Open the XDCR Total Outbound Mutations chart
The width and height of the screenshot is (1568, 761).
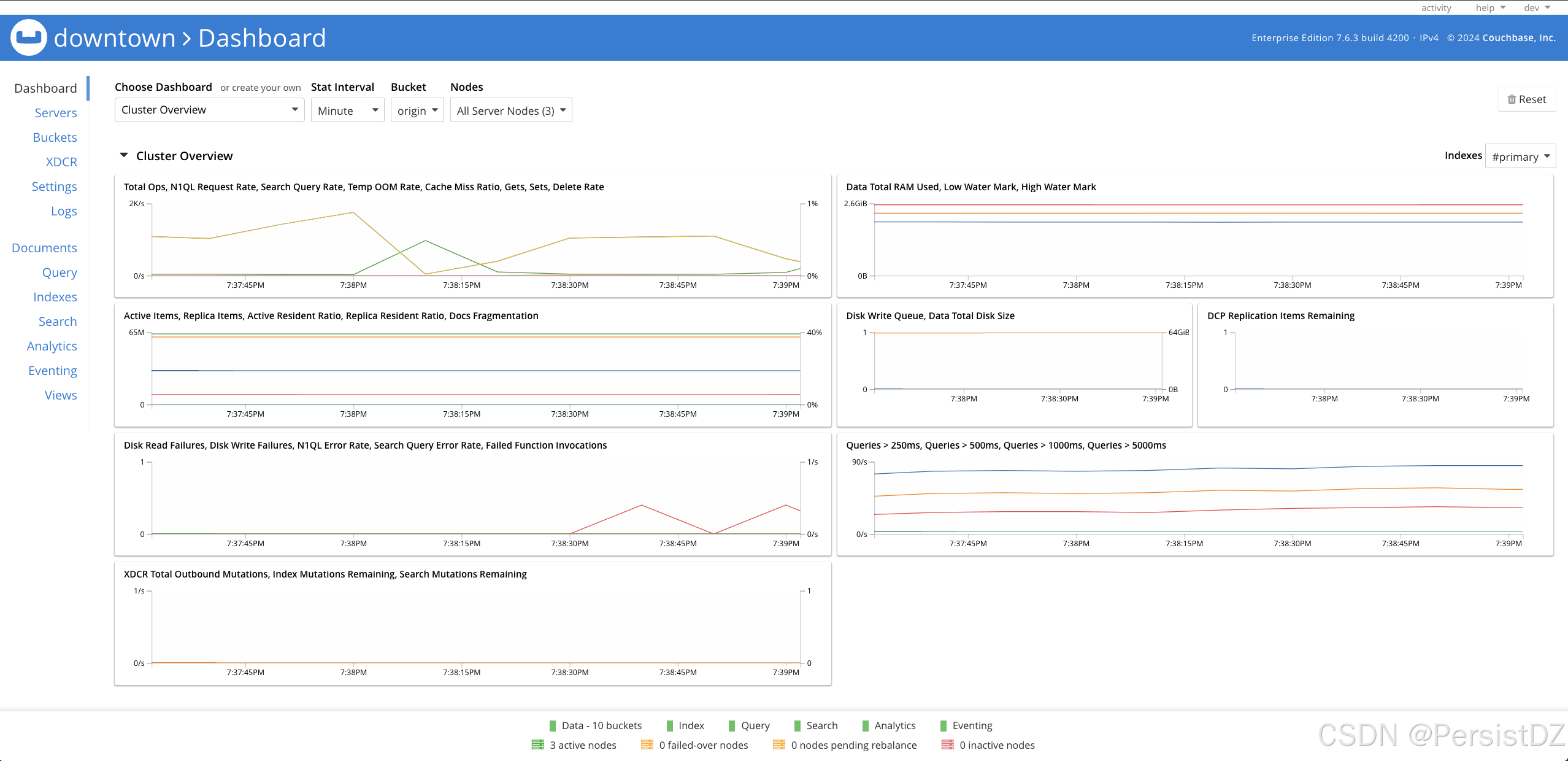pos(472,624)
